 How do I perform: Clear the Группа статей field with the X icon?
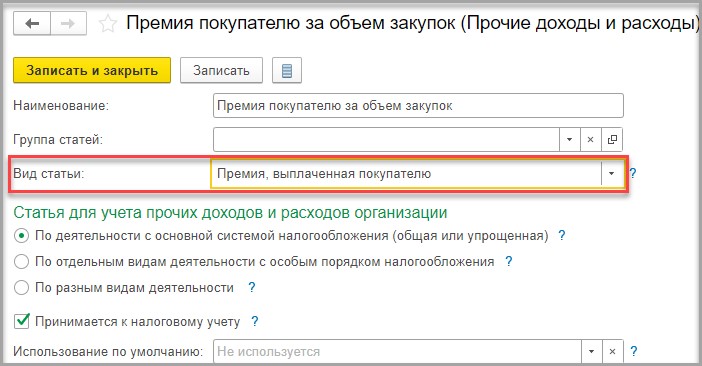point(591,140)
